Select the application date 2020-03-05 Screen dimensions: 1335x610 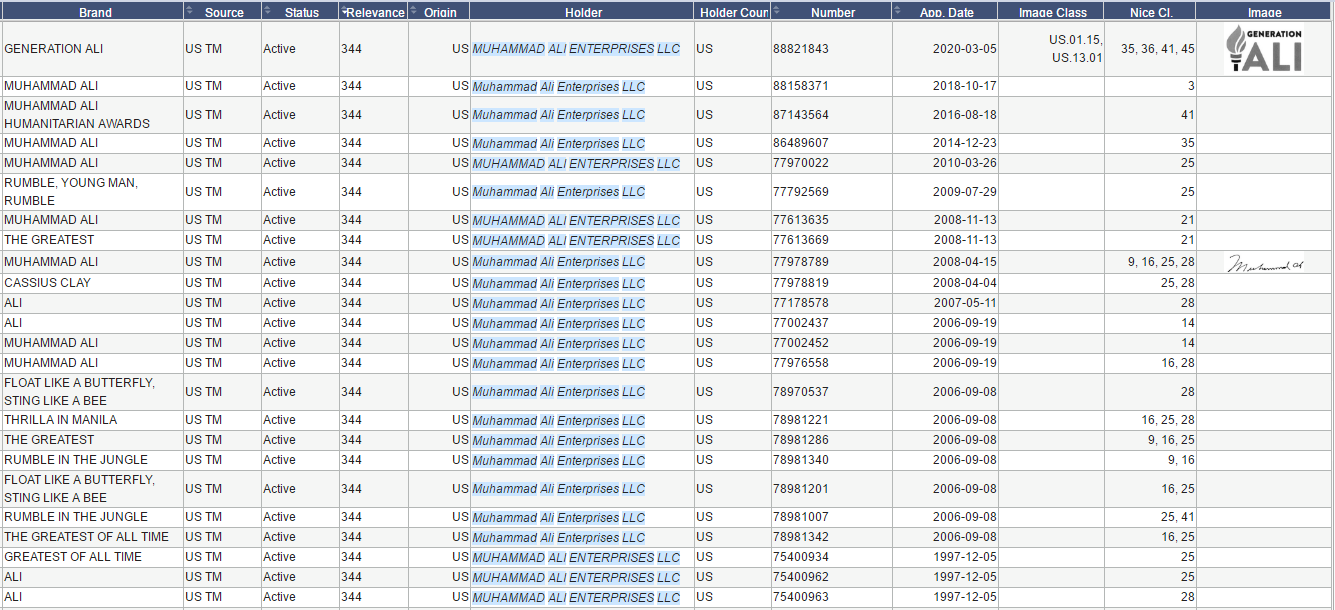(x=965, y=49)
